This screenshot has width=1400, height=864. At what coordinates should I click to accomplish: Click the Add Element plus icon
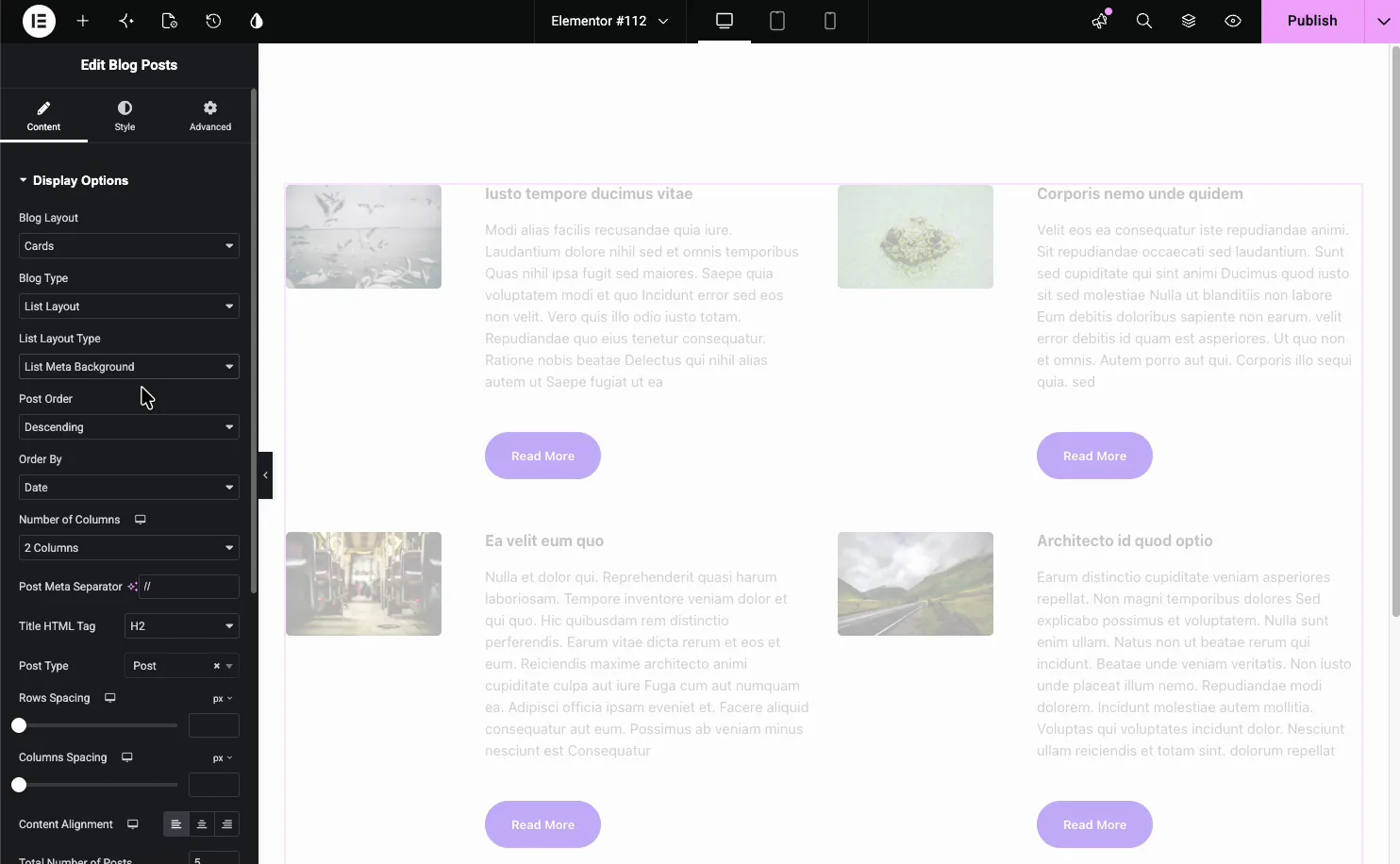click(x=83, y=21)
